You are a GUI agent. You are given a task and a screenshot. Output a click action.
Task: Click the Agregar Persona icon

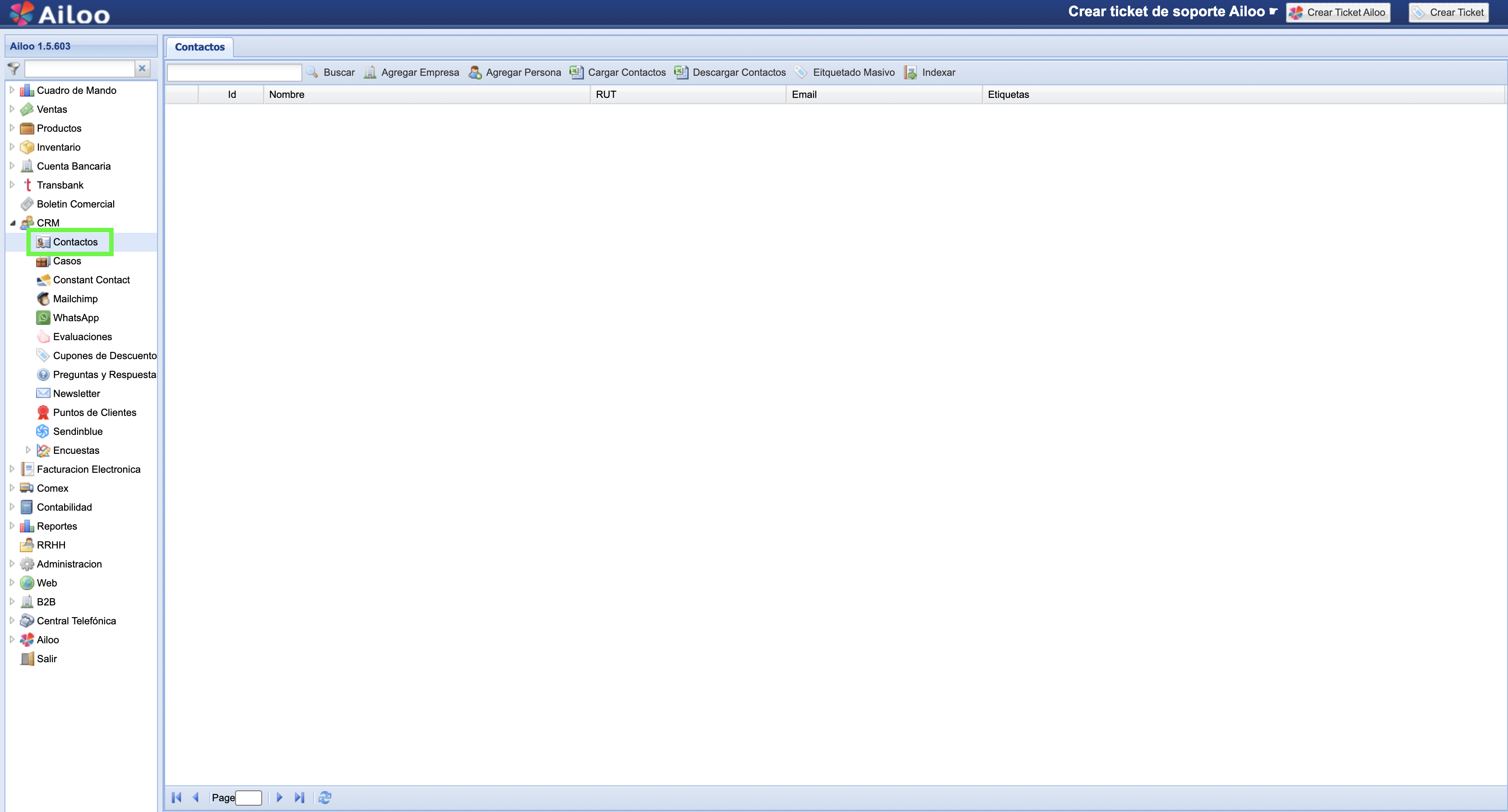(x=475, y=73)
